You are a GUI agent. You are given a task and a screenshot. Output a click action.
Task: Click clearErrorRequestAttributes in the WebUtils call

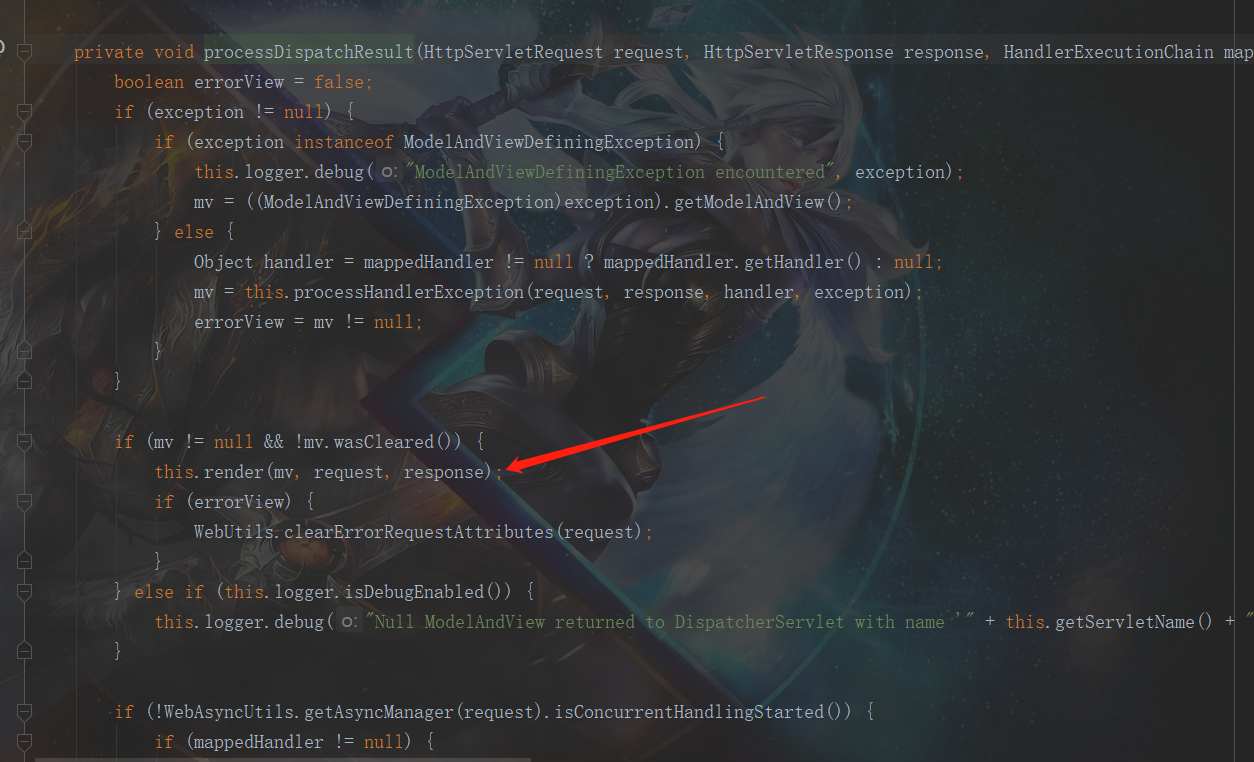click(x=419, y=532)
